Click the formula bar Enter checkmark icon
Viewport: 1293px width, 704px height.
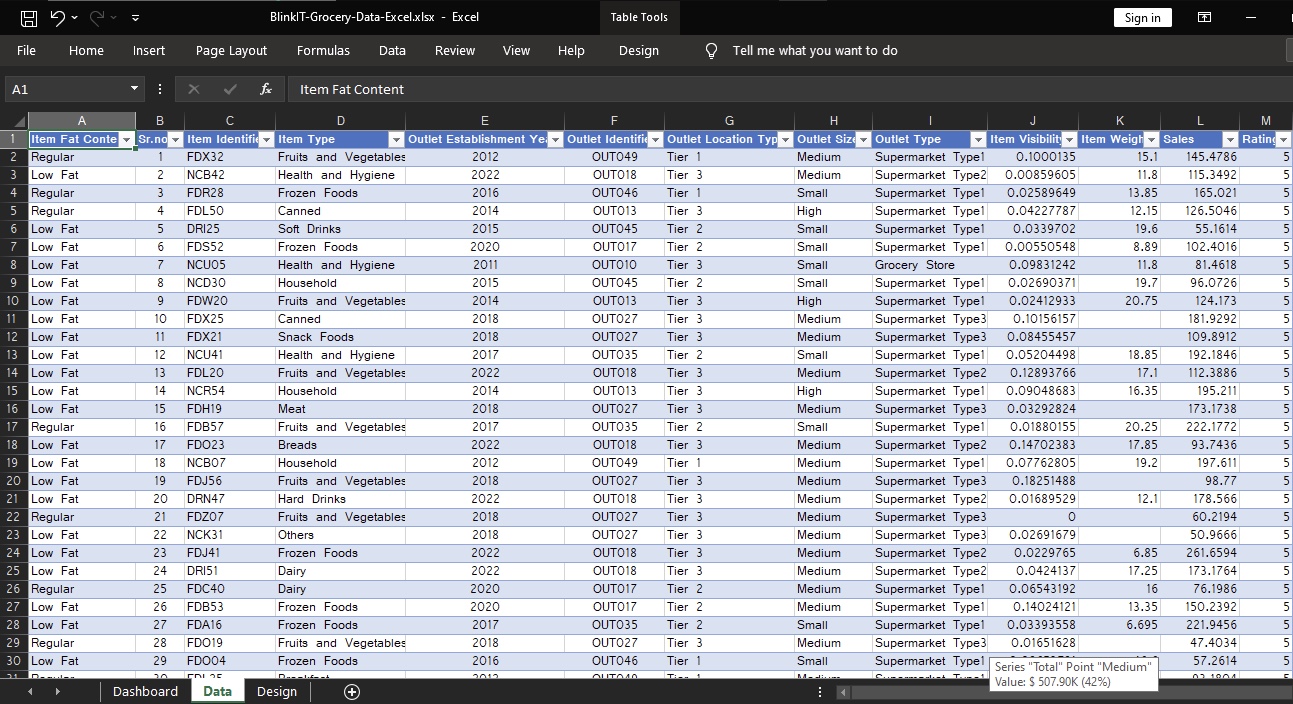point(230,89)
